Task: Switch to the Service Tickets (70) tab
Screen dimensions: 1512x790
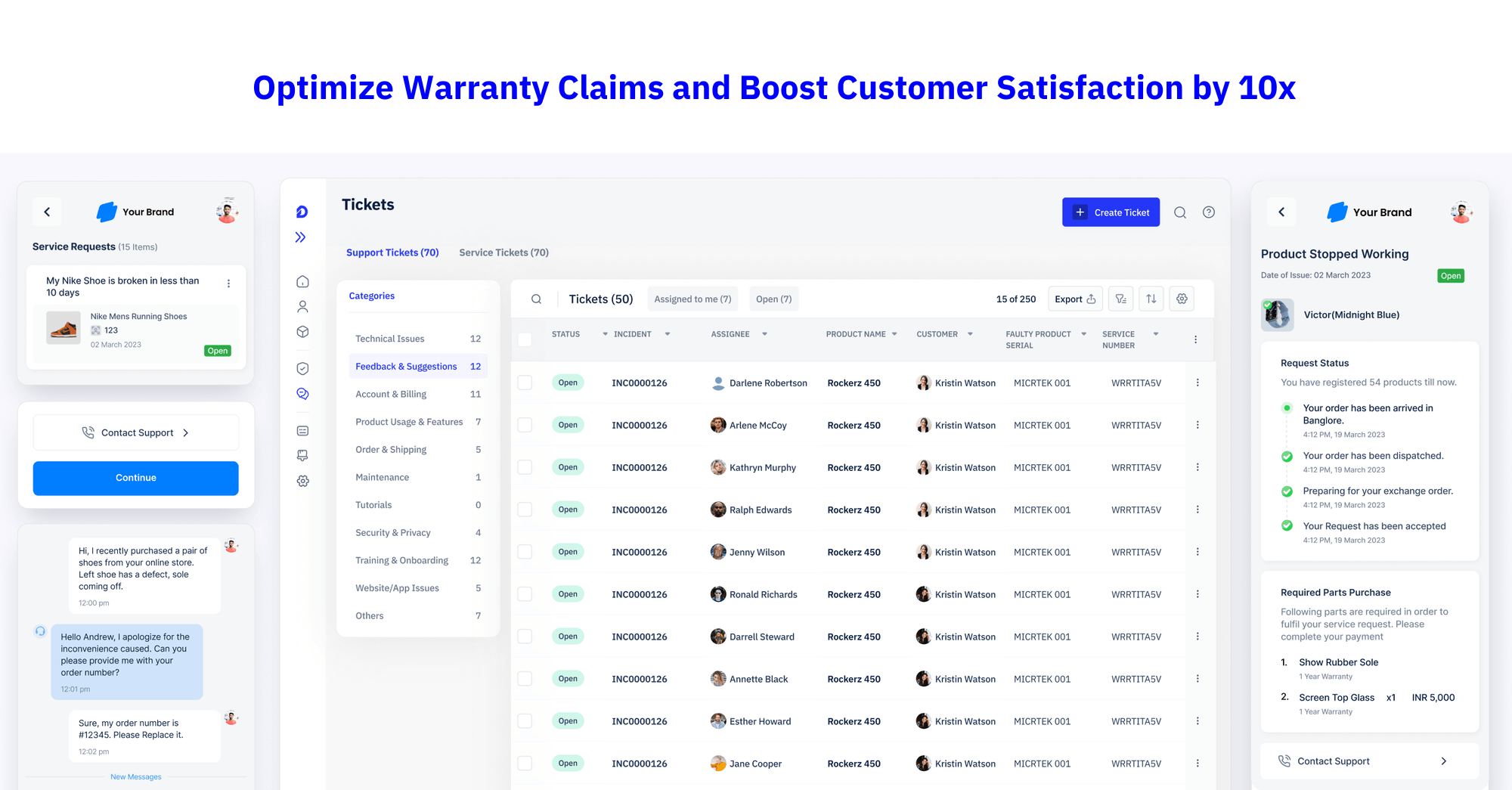Action: coord(503,252)
